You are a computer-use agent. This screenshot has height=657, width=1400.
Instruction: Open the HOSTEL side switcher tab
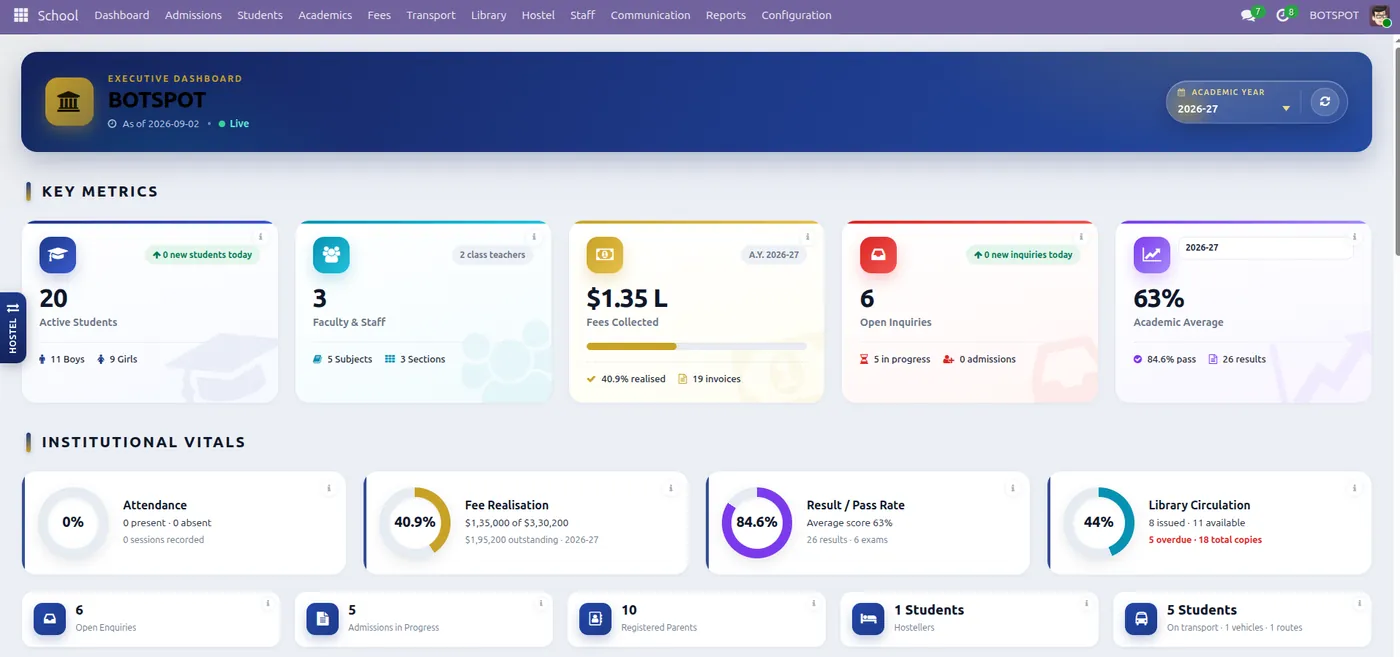point(13,327)
